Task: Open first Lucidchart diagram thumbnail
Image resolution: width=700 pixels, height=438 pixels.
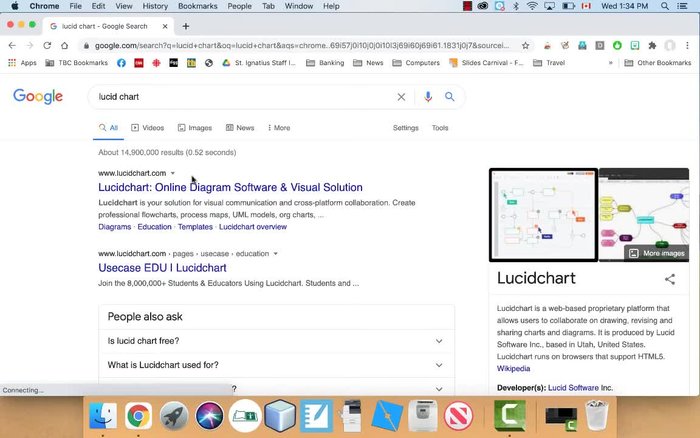Action: click(x=543, y=215)
